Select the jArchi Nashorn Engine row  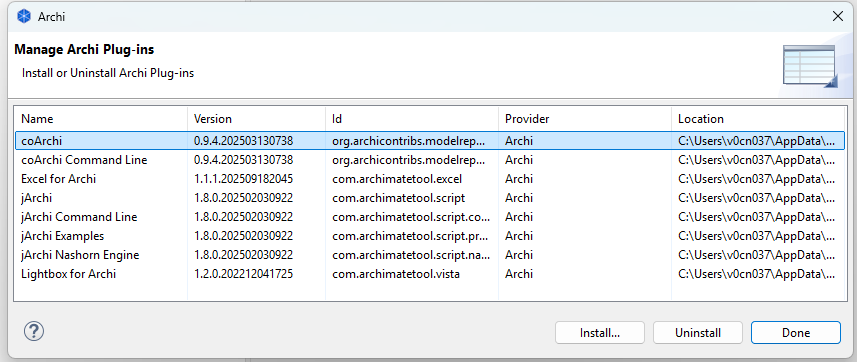pyautogui.click(x=429, y=255)
